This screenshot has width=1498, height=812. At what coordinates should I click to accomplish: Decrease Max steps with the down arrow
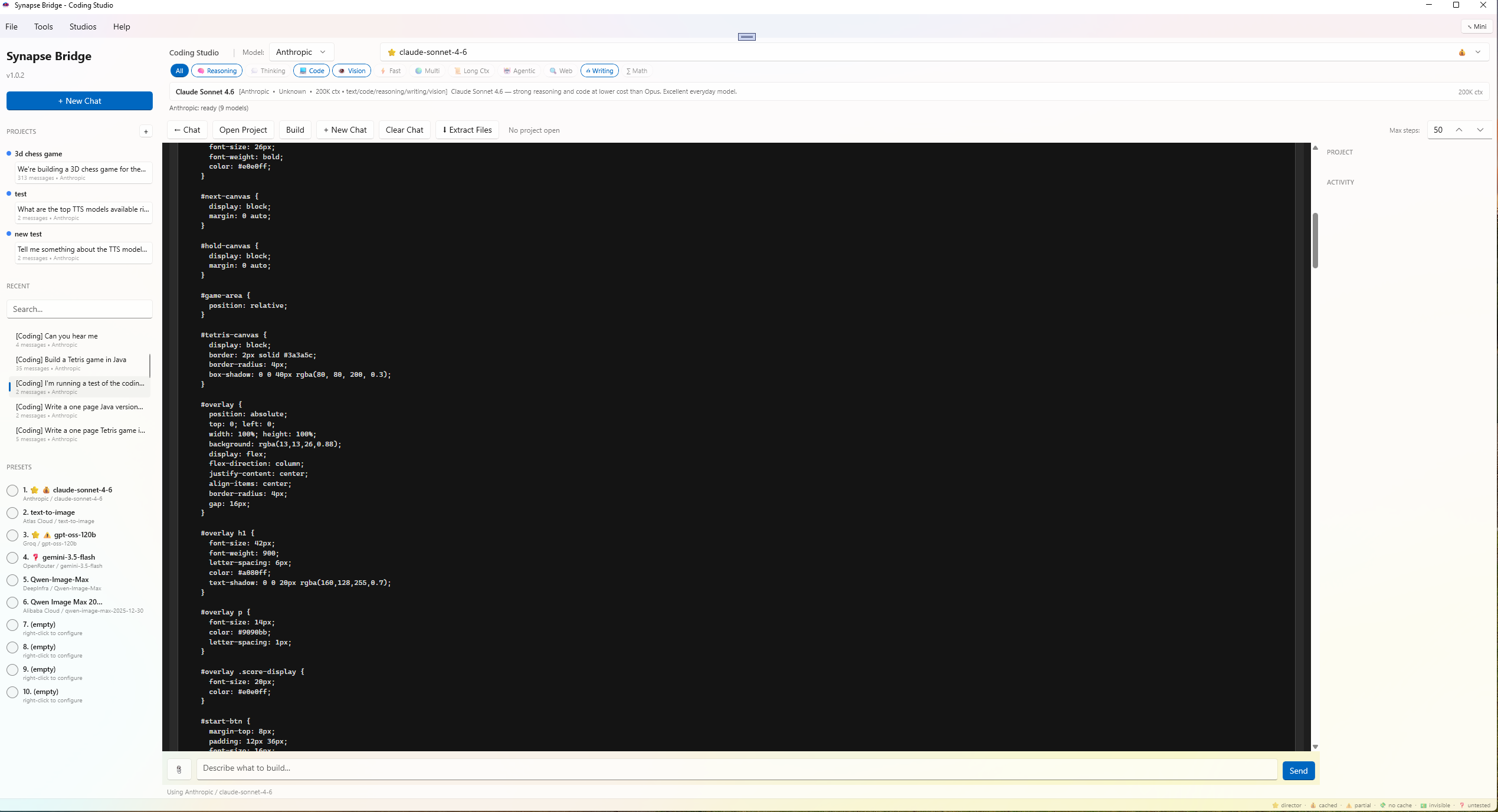click(1480, 130)
